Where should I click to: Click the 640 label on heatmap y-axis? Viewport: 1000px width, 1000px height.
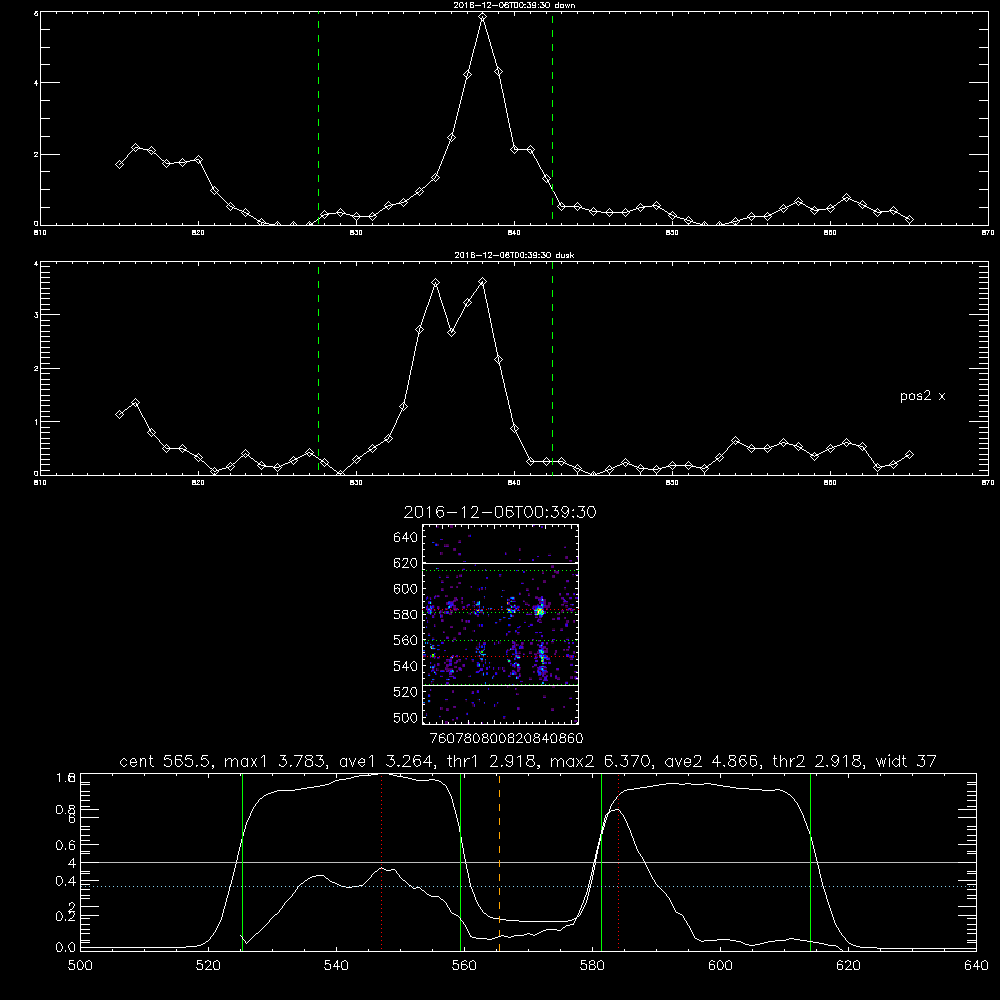(x=405, y=538)
